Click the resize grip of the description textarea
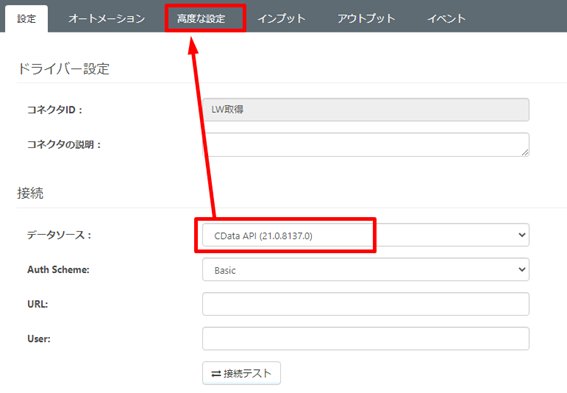Viewport: 567px width, 393px height. [525, 153]
